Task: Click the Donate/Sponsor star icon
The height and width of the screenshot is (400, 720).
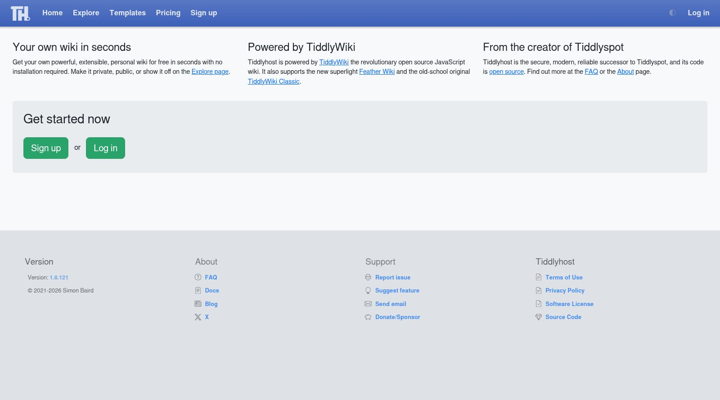Action: click(368, 317)
